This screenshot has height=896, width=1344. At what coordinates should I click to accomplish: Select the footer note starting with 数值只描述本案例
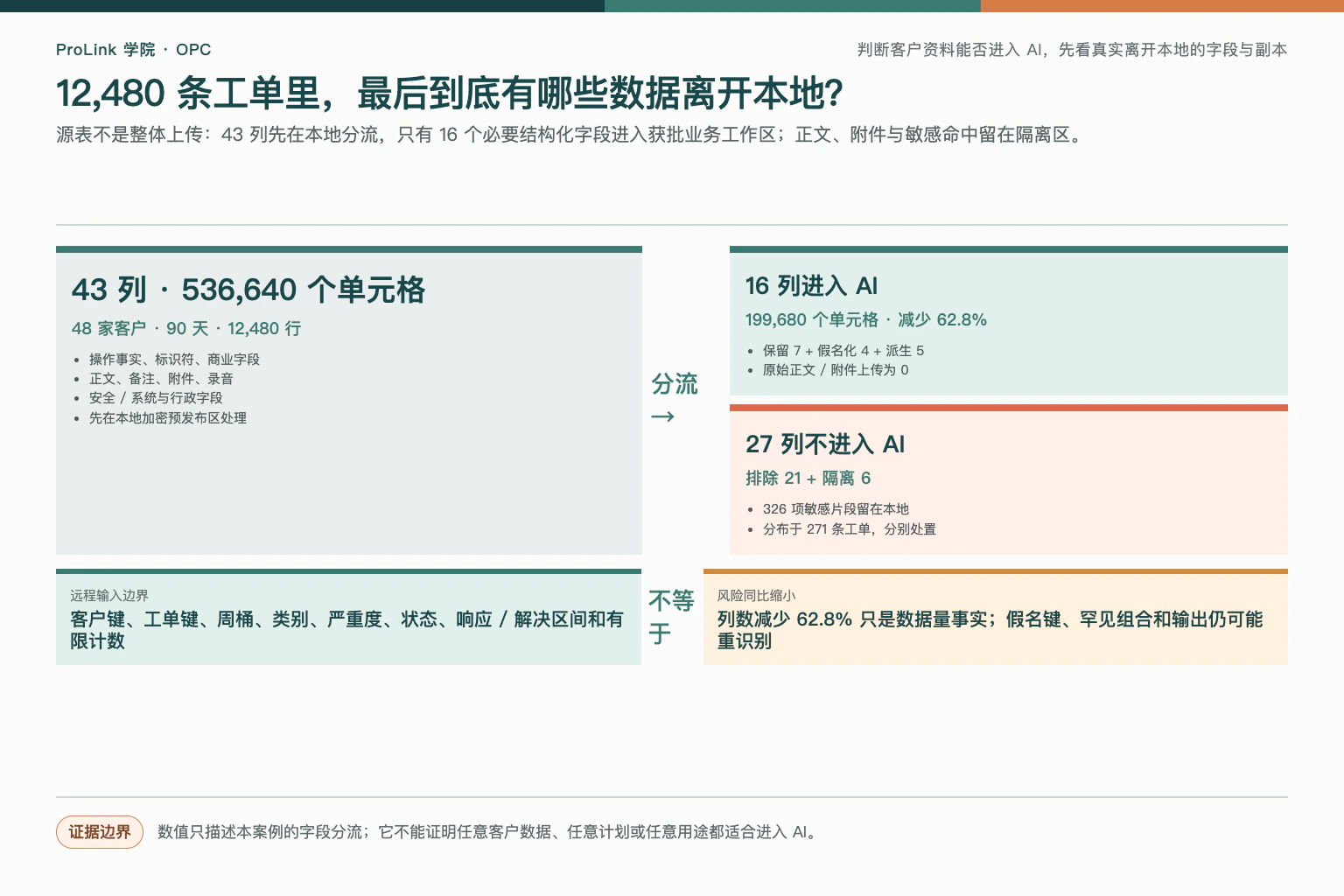click(489, 832)
